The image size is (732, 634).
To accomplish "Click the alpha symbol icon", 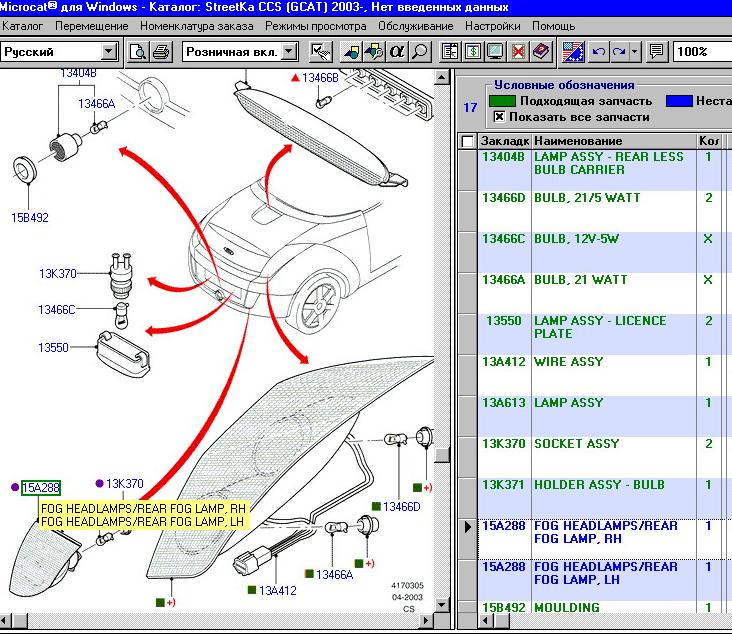I will pyautogui.click(x=396, y=51).
